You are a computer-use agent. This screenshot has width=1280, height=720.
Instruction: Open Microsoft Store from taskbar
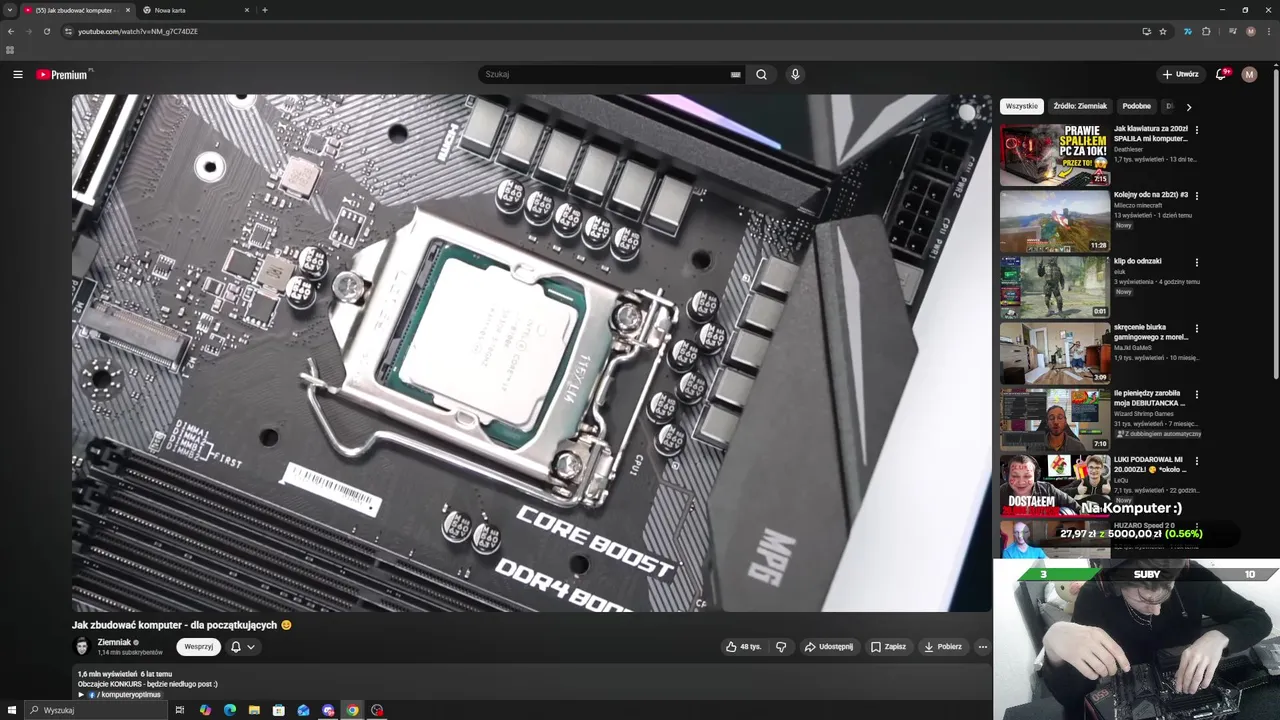coord(279,710)
